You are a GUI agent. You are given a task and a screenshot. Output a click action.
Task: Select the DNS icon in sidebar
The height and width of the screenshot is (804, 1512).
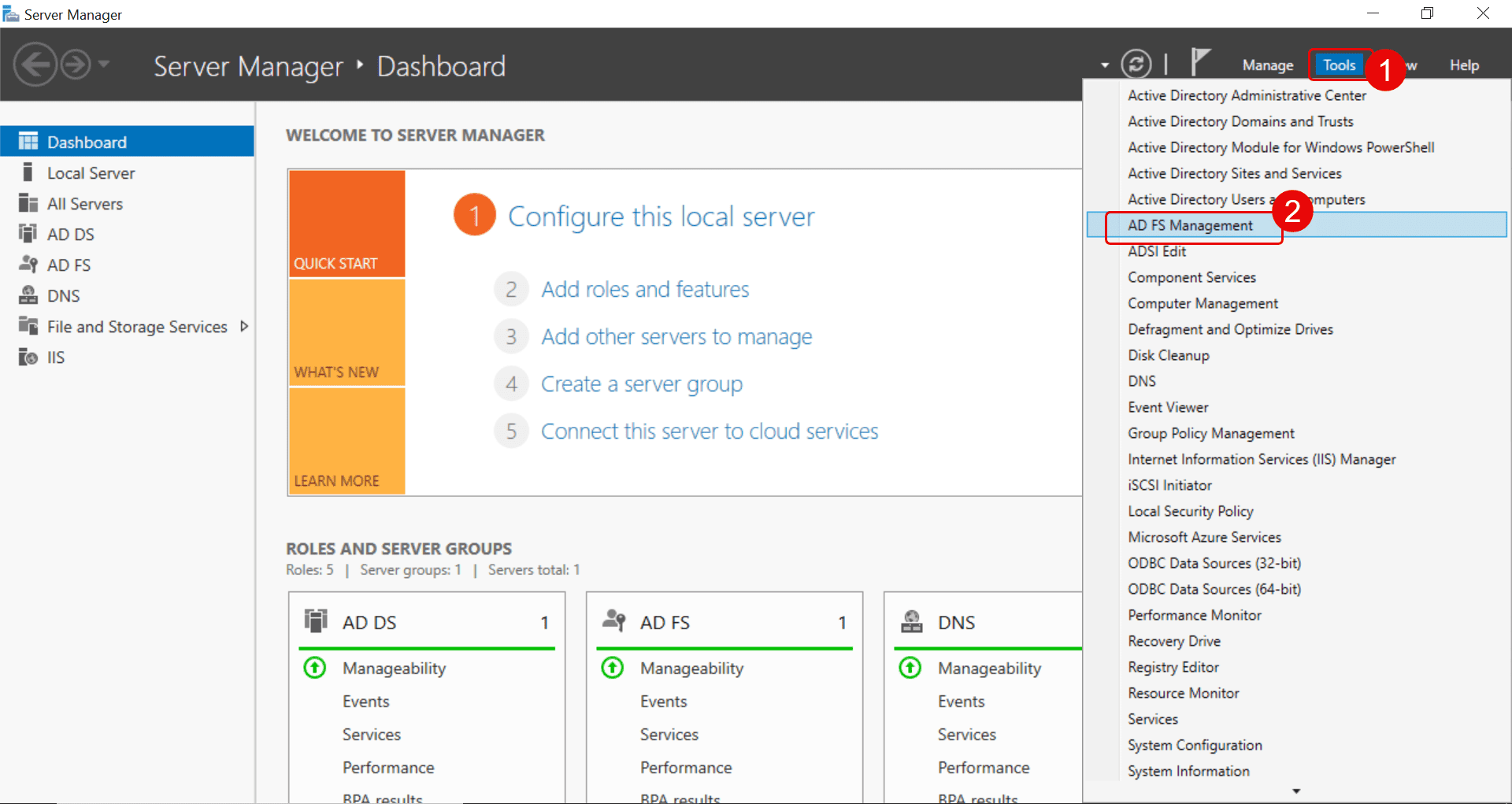click(x=28, y=295)
